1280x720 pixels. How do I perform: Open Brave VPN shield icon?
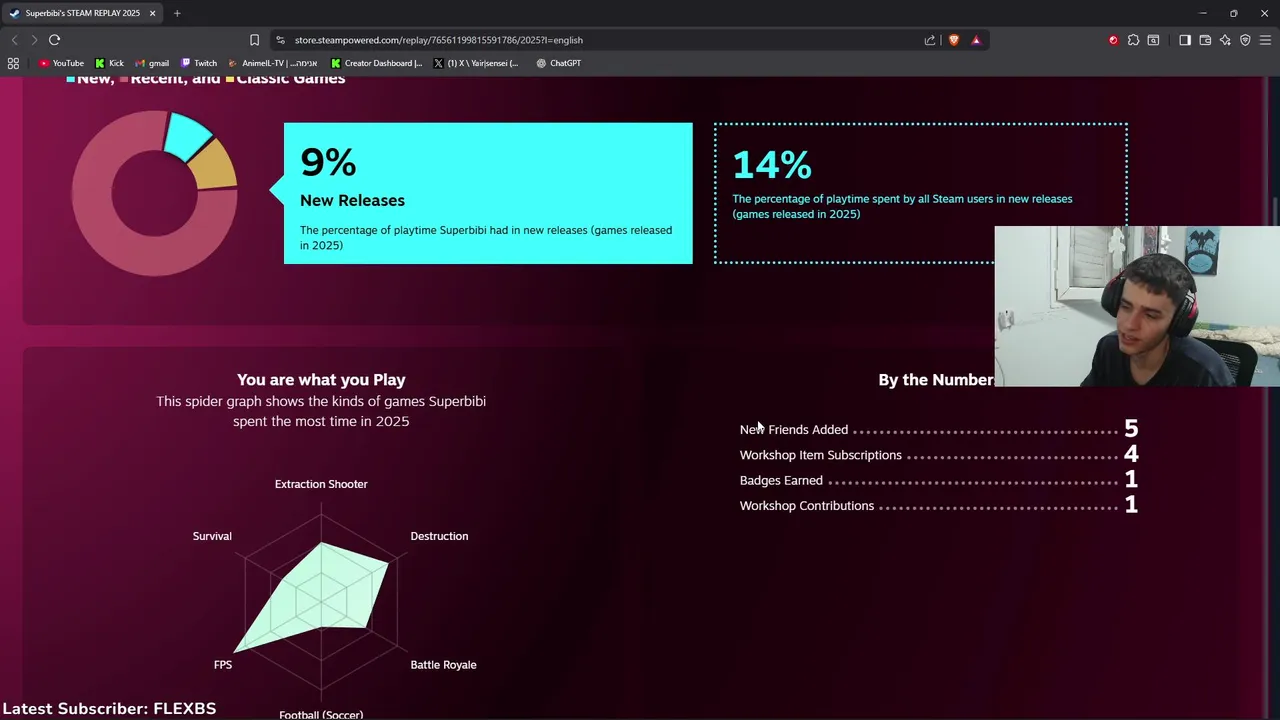tap(1245, 40)
